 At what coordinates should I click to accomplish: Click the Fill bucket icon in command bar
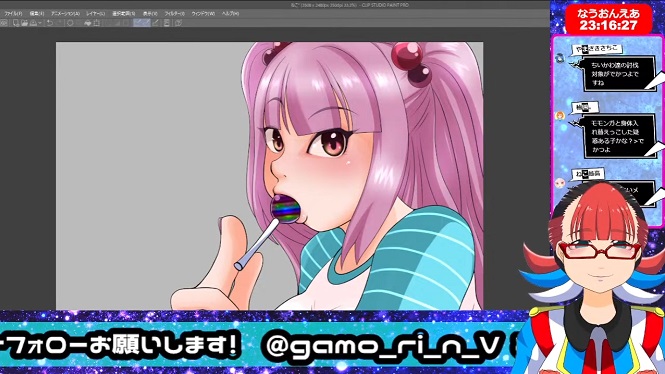[88, 23]
